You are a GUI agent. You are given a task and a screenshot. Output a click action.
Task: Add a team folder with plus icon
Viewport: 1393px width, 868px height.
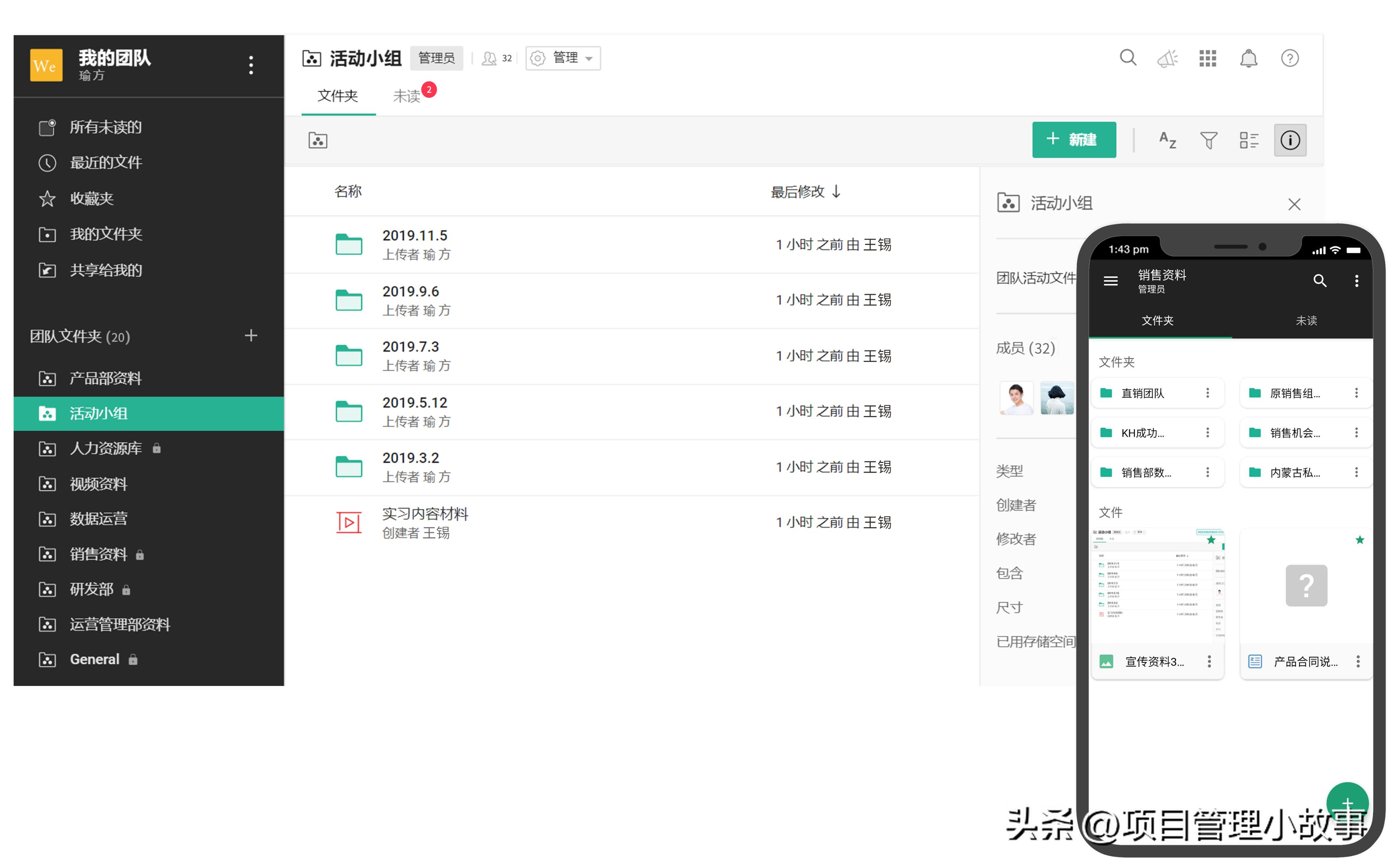coord(251,336)
